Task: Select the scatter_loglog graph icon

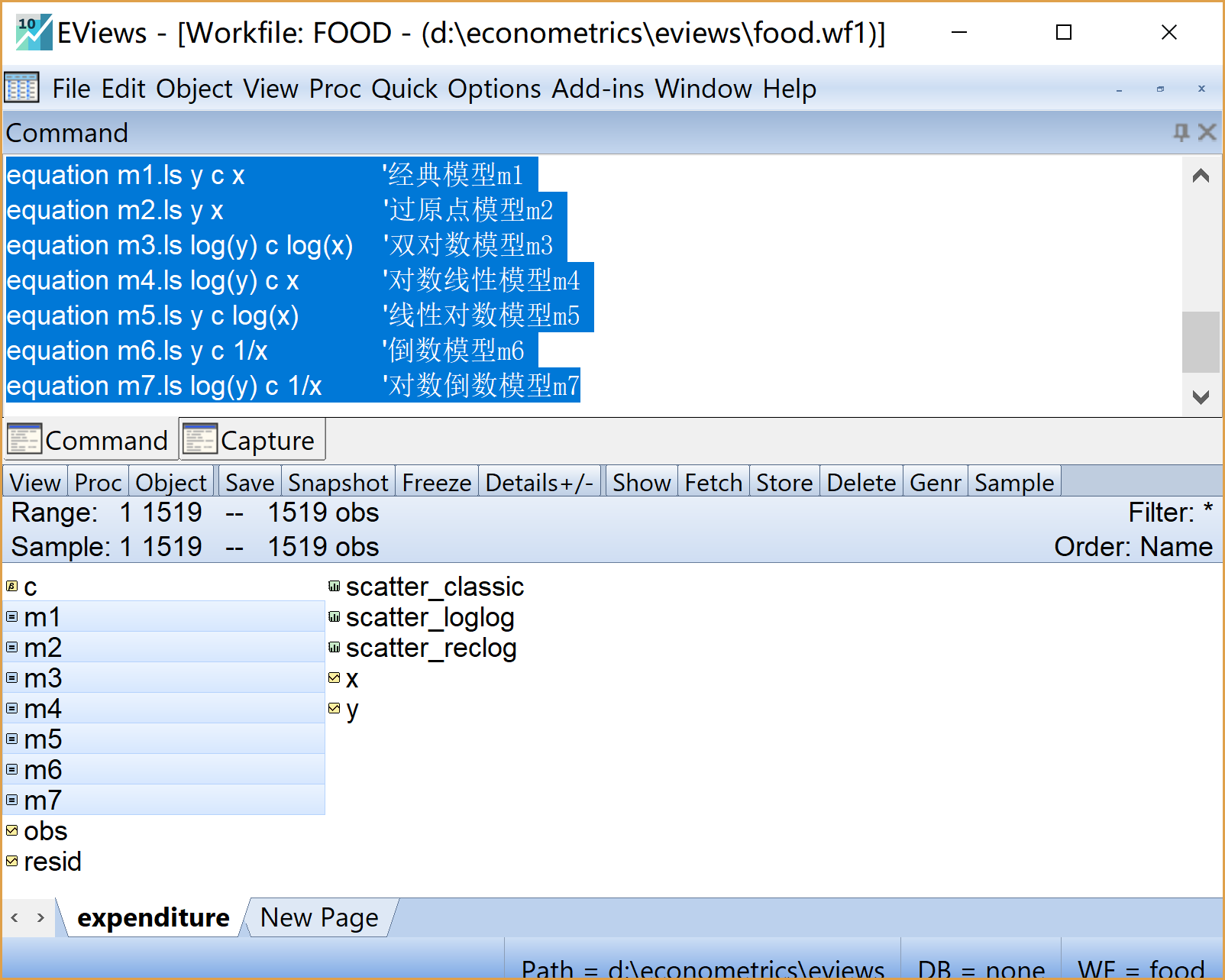Action: 334,617
